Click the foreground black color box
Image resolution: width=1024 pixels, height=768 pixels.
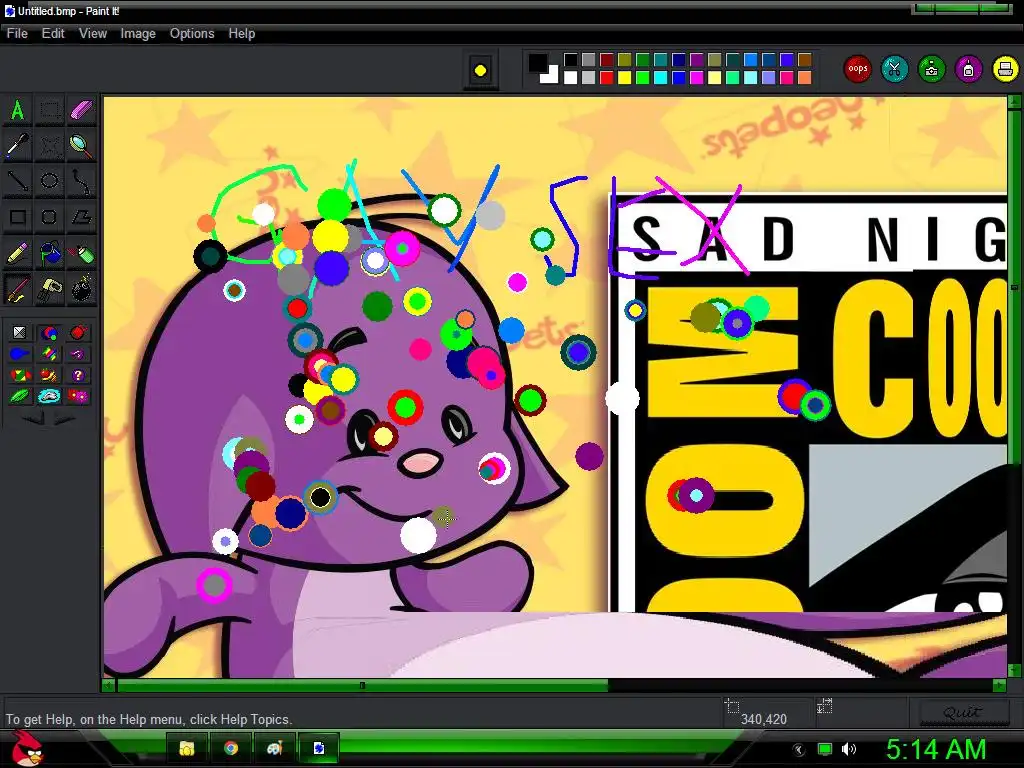(x=537, y=63)
